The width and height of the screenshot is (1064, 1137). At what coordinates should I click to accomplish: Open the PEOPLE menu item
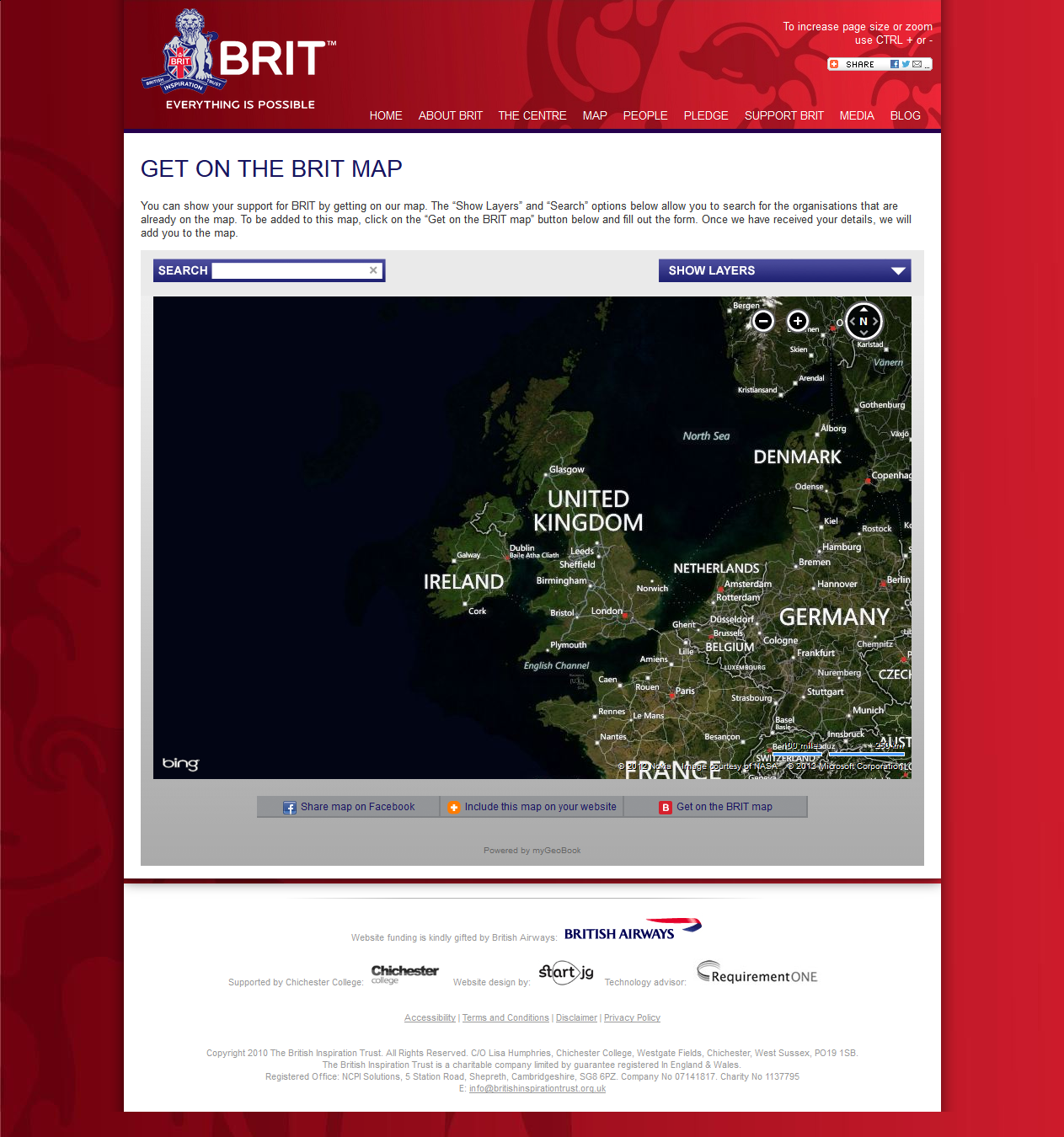click(x=645, y=115)
